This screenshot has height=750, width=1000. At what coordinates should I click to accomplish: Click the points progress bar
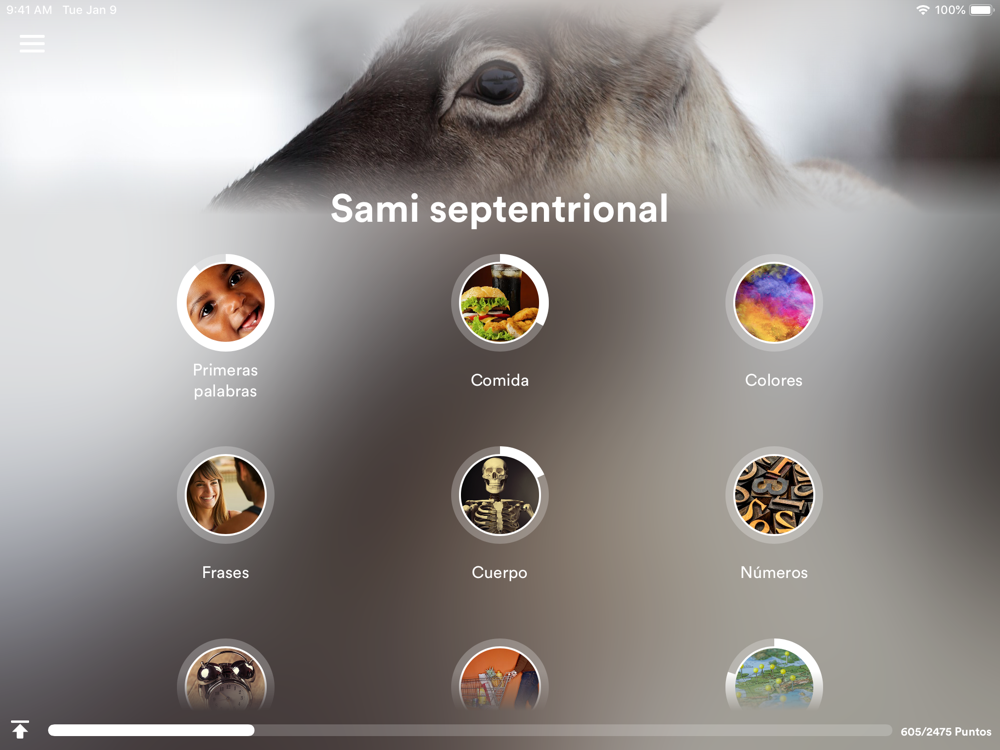click(x=470, y=730)
